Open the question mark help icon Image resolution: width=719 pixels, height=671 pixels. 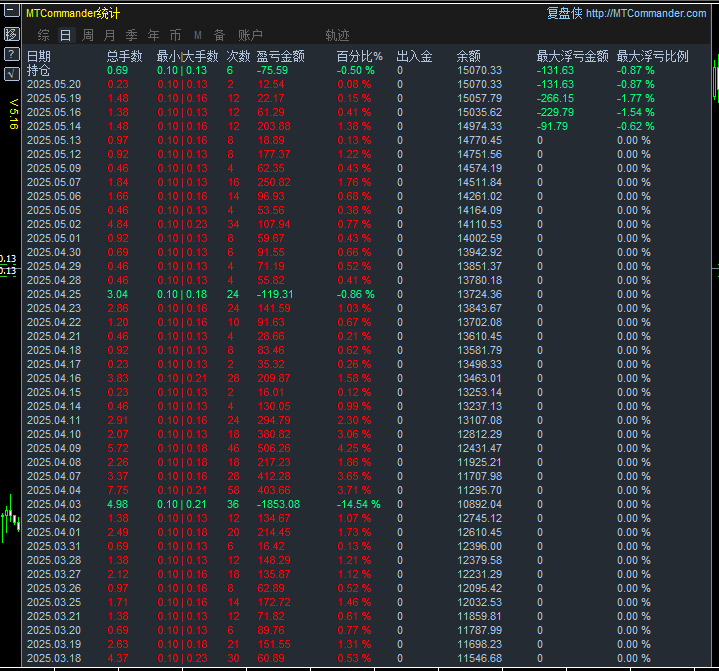[x=11, y=54]
